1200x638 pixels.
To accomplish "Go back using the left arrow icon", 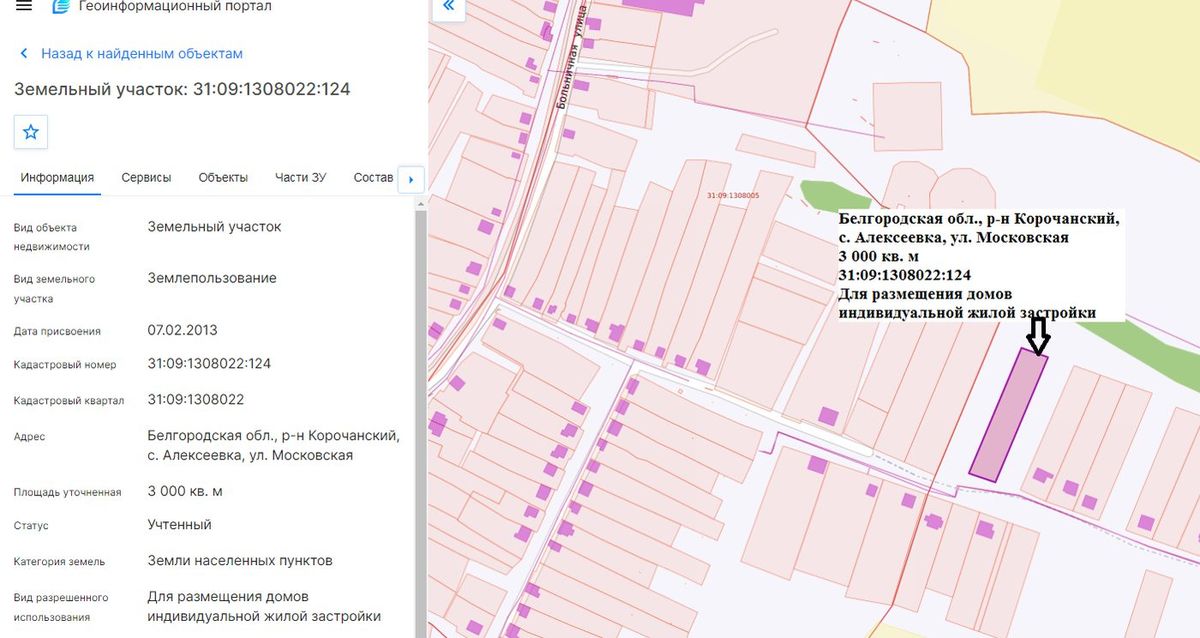I will click(x=24, y=53).
